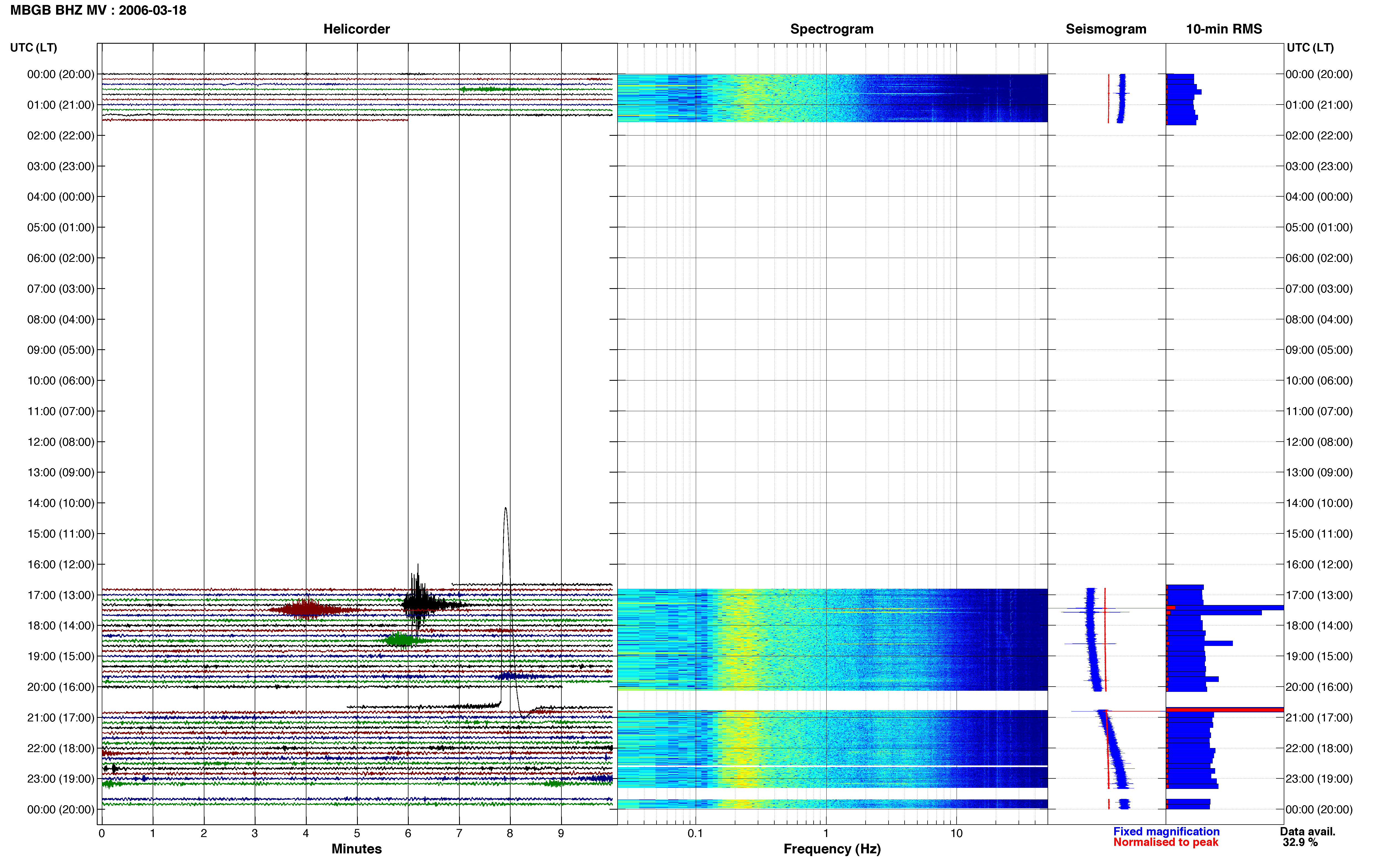Click the '1' frequency tick label
The width and height of the screenshot is (1388, 868).
point(825,833)
